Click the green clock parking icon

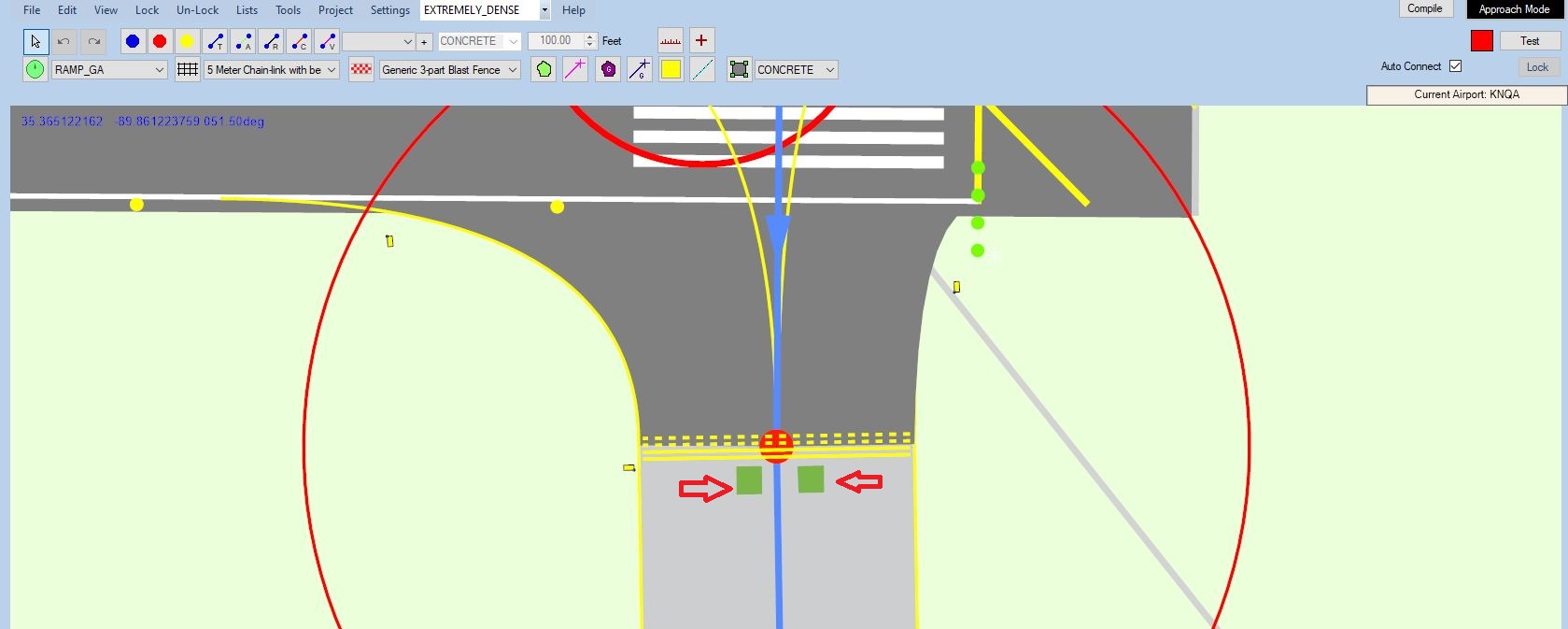click(x=35, y=69)
